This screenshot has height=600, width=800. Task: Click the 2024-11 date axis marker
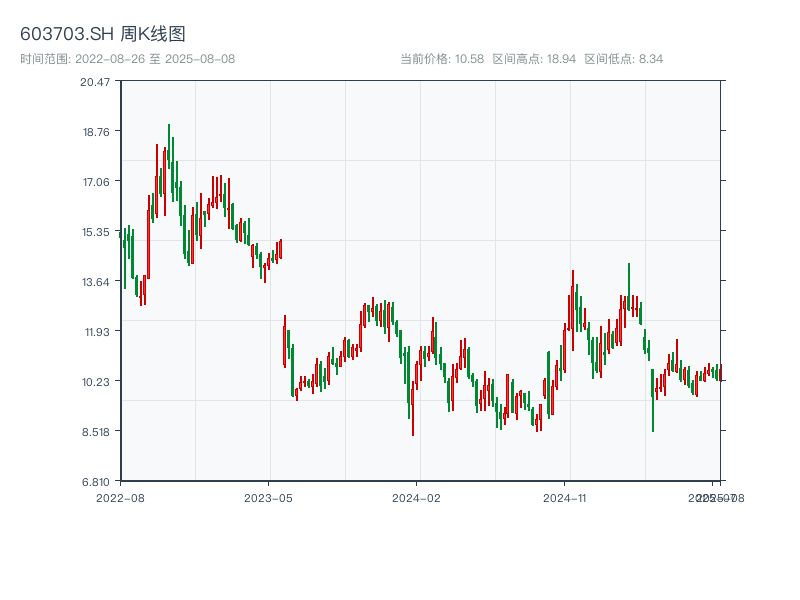click(x=565, y=497)
